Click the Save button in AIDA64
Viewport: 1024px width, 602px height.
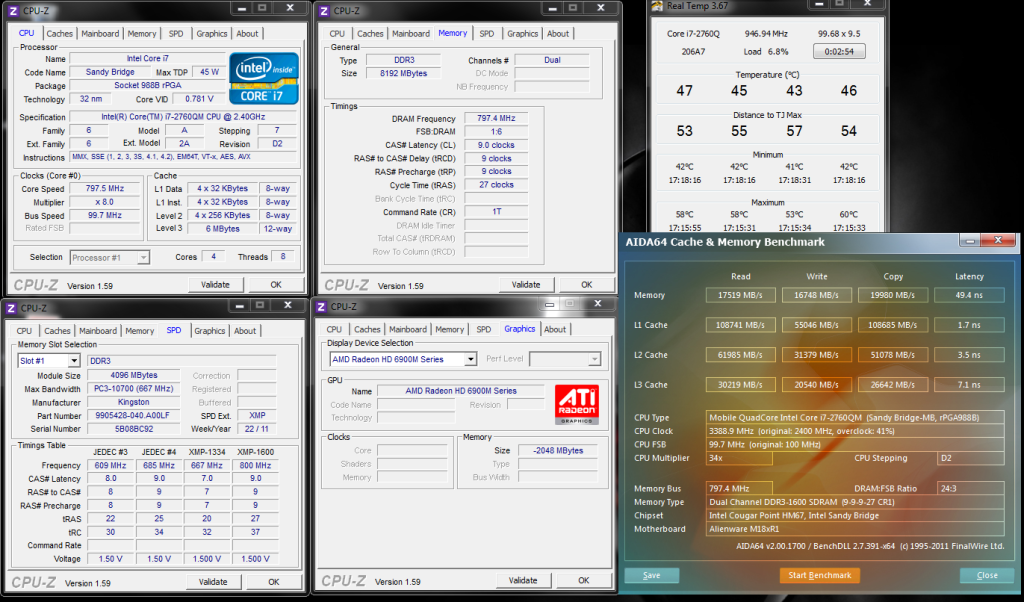tap(652, 575)
